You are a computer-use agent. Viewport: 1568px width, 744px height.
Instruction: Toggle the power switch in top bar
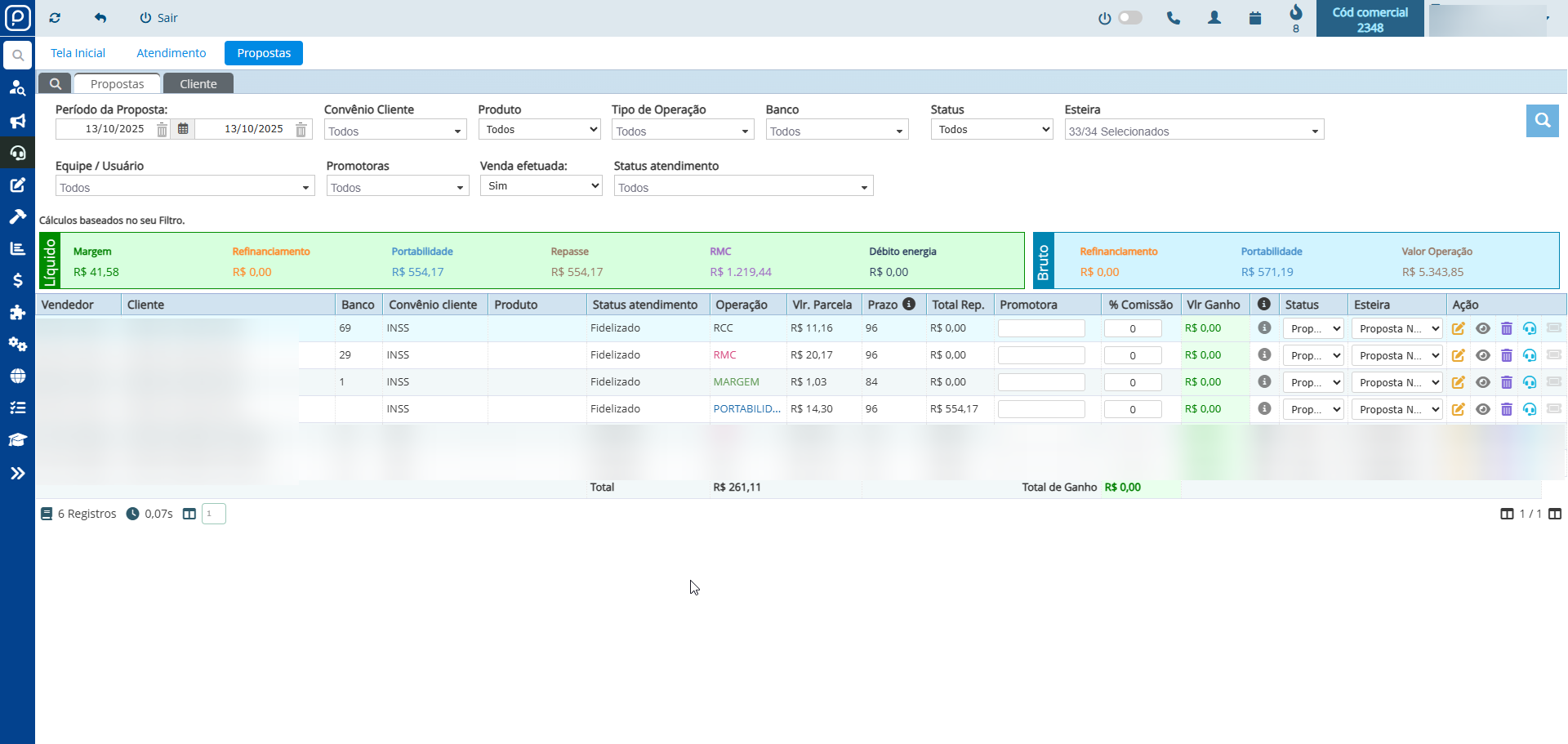(1129, 18)
